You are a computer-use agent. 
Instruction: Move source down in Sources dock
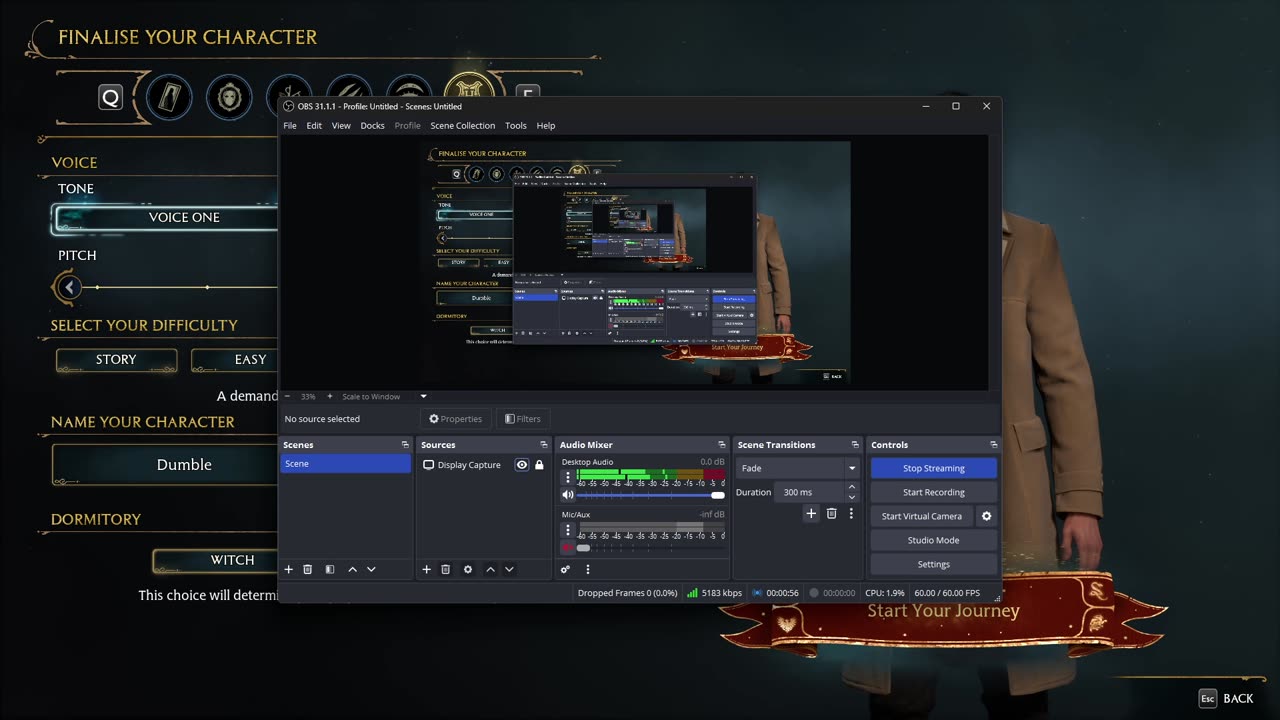click(x=509, y=569)
